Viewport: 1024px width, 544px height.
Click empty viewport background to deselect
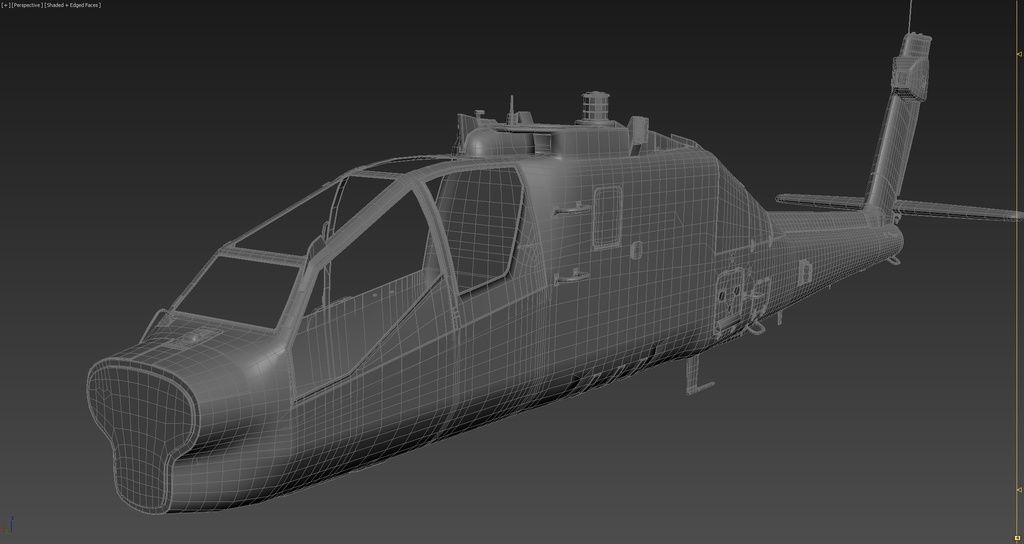150,120
